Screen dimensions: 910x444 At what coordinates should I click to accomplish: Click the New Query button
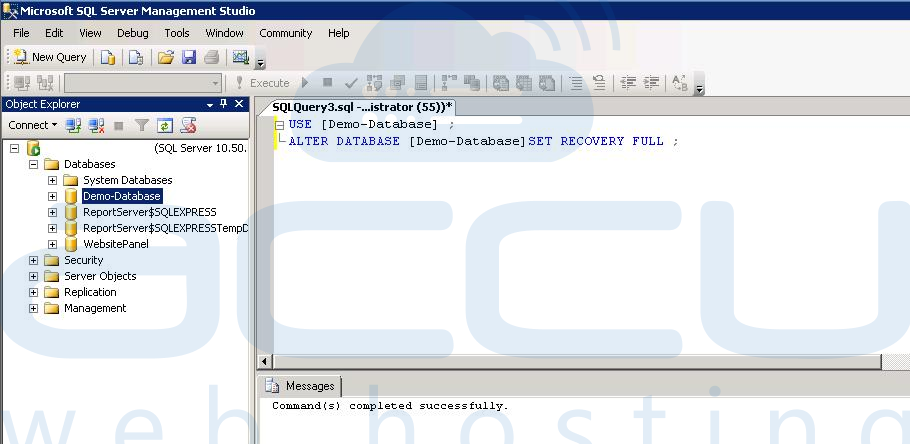click(50, 57)
